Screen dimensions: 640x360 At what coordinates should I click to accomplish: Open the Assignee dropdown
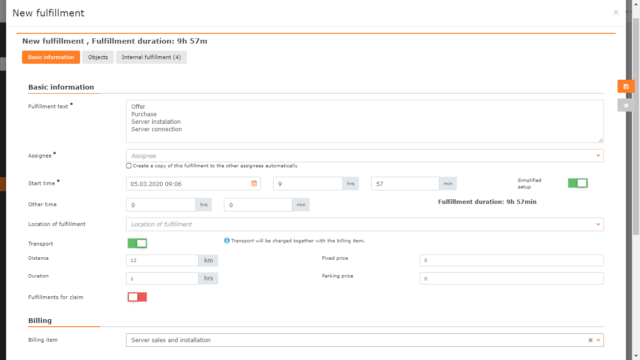click(x=364, y=156)
